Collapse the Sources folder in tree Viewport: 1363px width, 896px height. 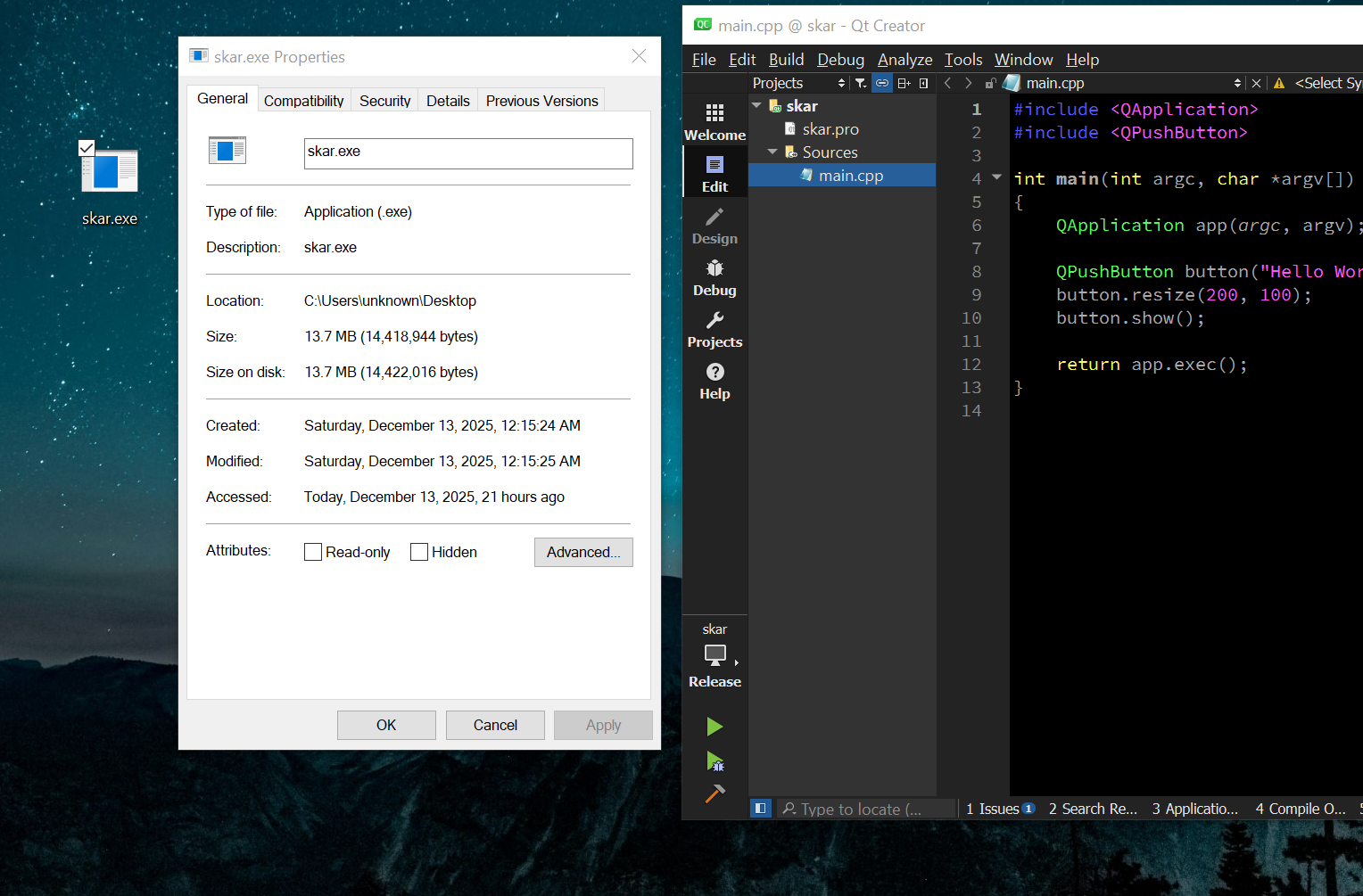click(772, 152)
